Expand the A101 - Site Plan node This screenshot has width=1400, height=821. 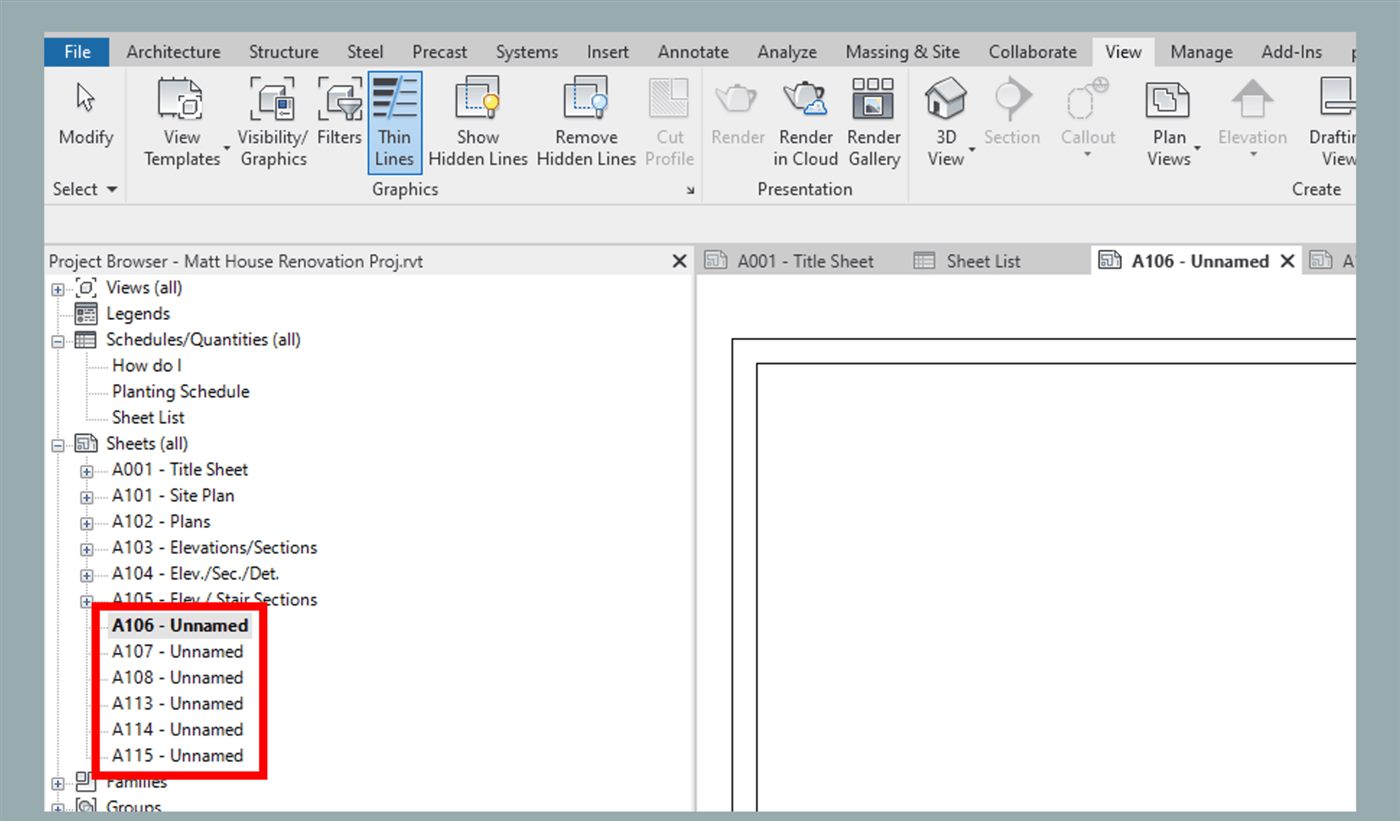pyautogui.click(x=87, y=497)
